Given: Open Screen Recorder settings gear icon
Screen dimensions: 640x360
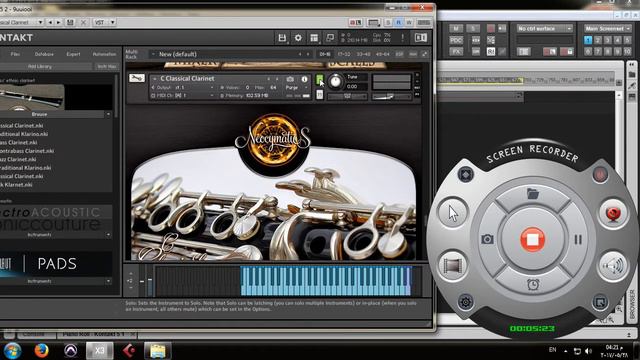Looking at the screenshot, I should [x=465, y=302].
